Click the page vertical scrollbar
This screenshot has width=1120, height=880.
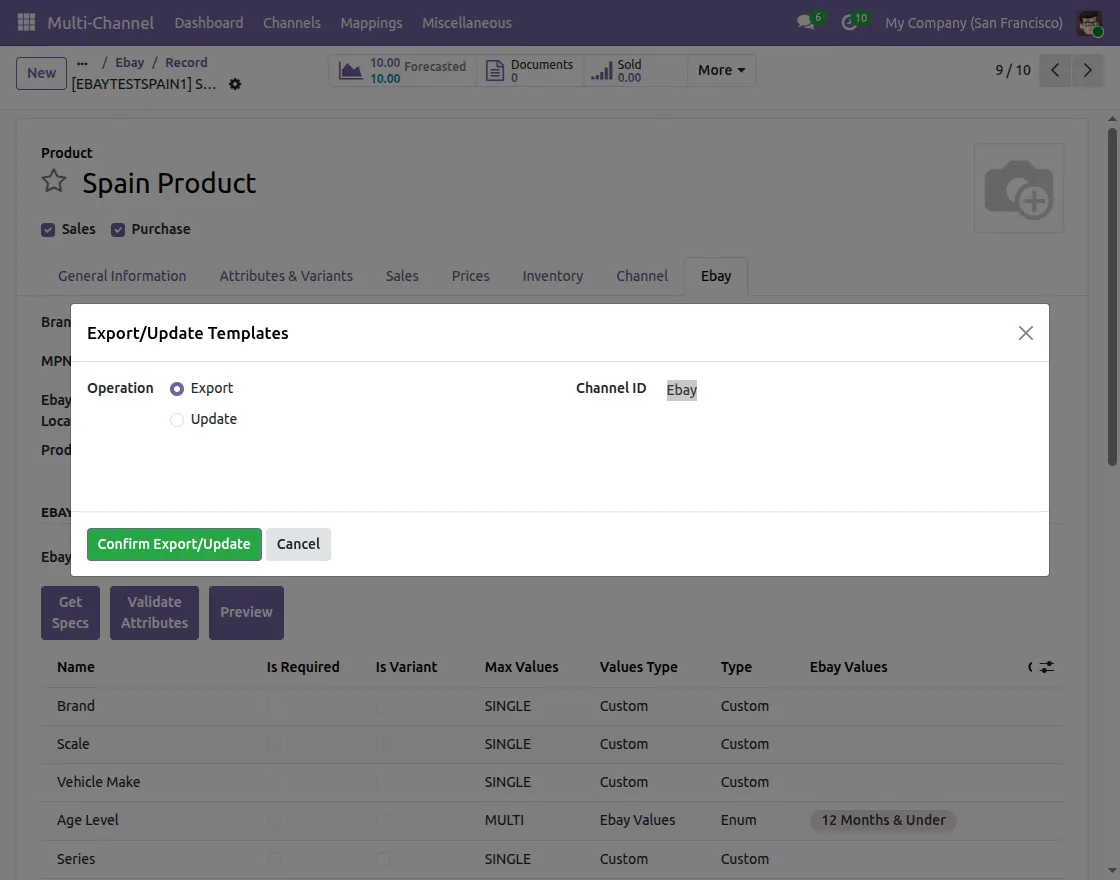(x=1111, y=296)
